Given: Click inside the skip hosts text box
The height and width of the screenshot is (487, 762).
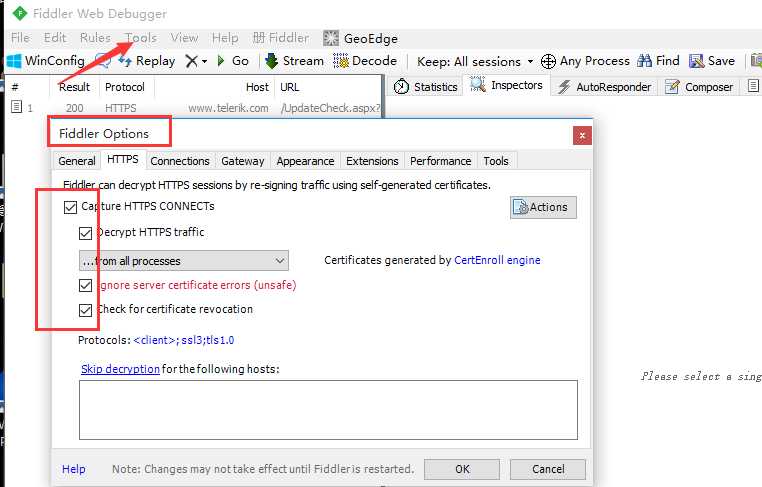Looking at the screenshot, I should pos(329,410).
